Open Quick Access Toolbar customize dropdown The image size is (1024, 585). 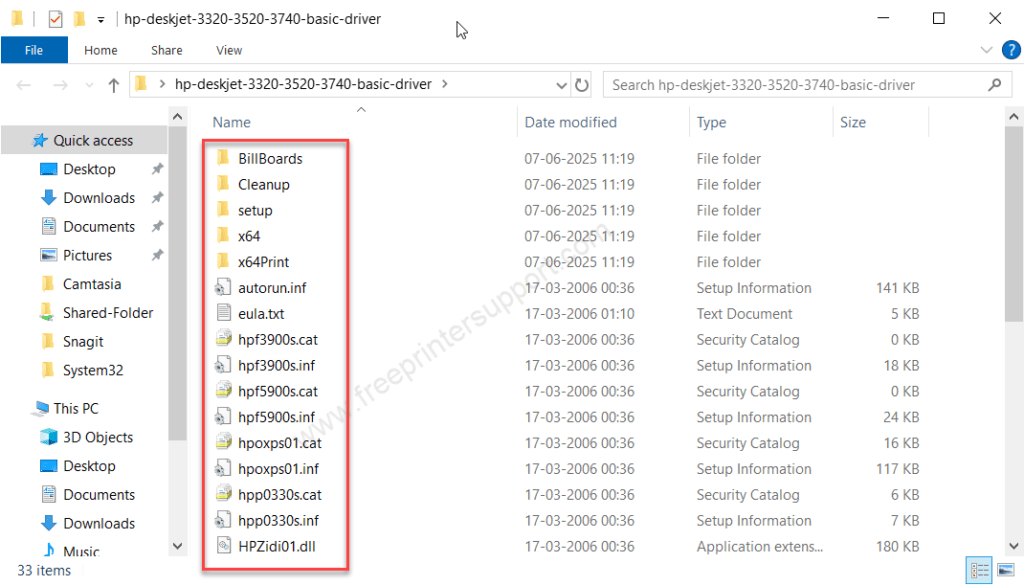click(101, 20)
